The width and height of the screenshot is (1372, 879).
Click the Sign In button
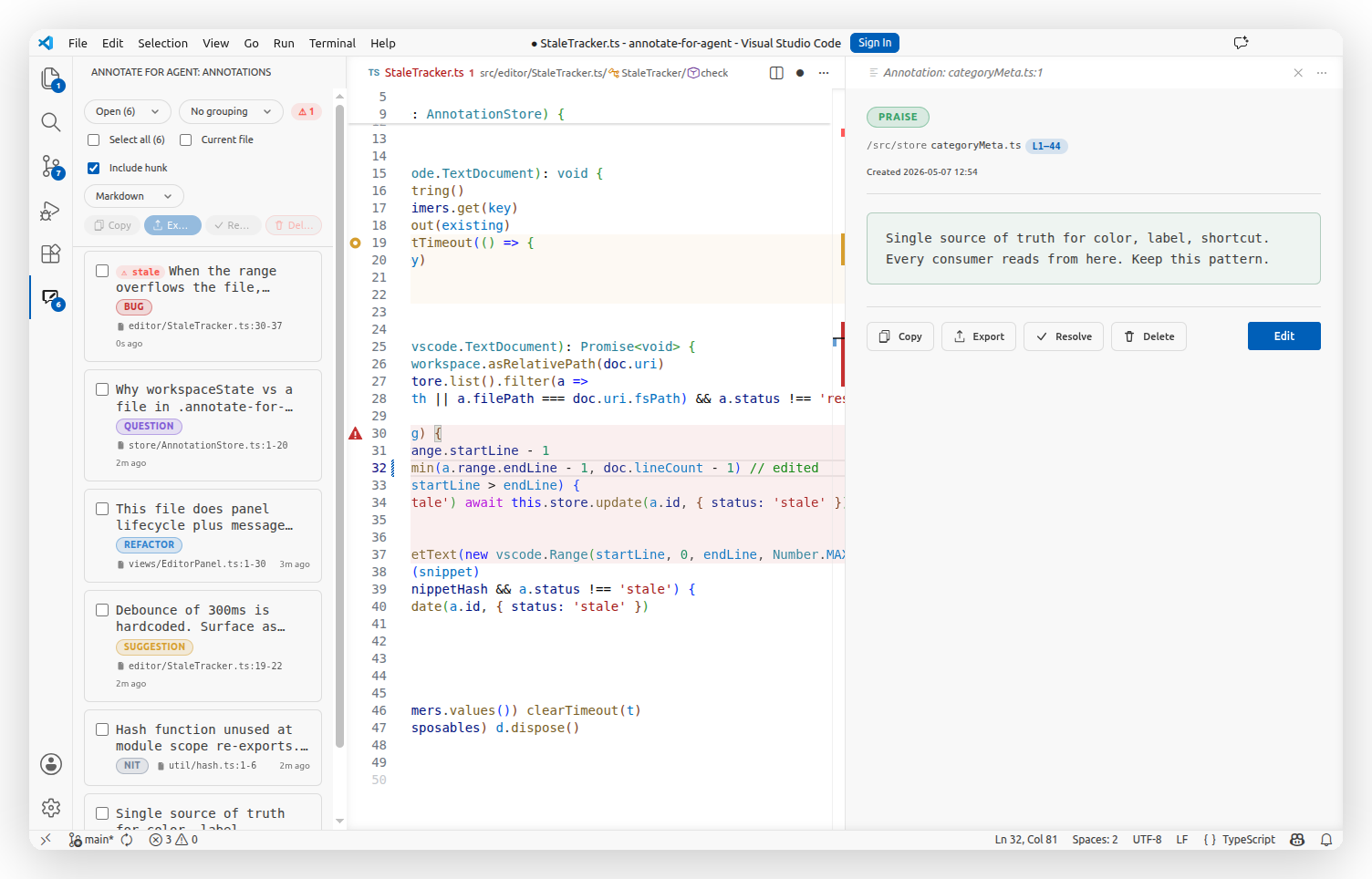pos(875,43)
